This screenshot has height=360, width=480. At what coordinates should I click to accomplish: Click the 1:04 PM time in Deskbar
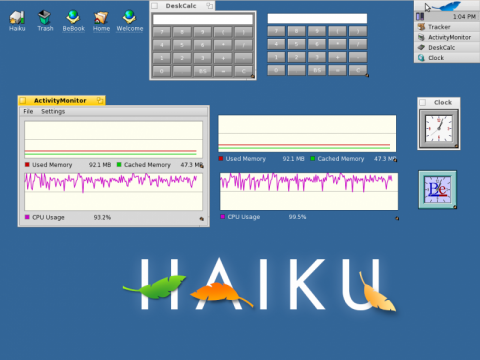pyautogui.click(x=464, y=16)
